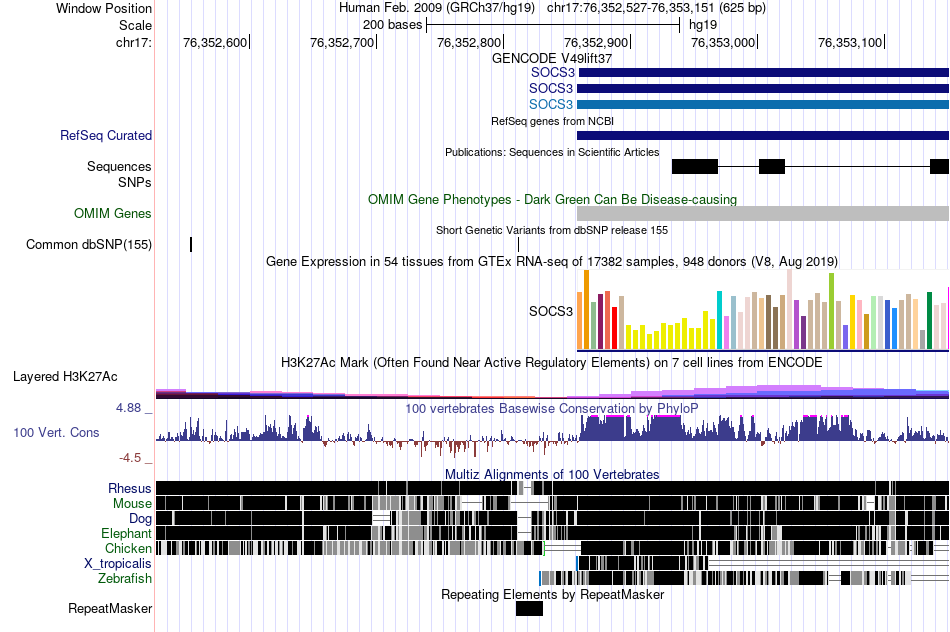Click the Mouse alignment label
950x632 pixels.
(132, 504)
